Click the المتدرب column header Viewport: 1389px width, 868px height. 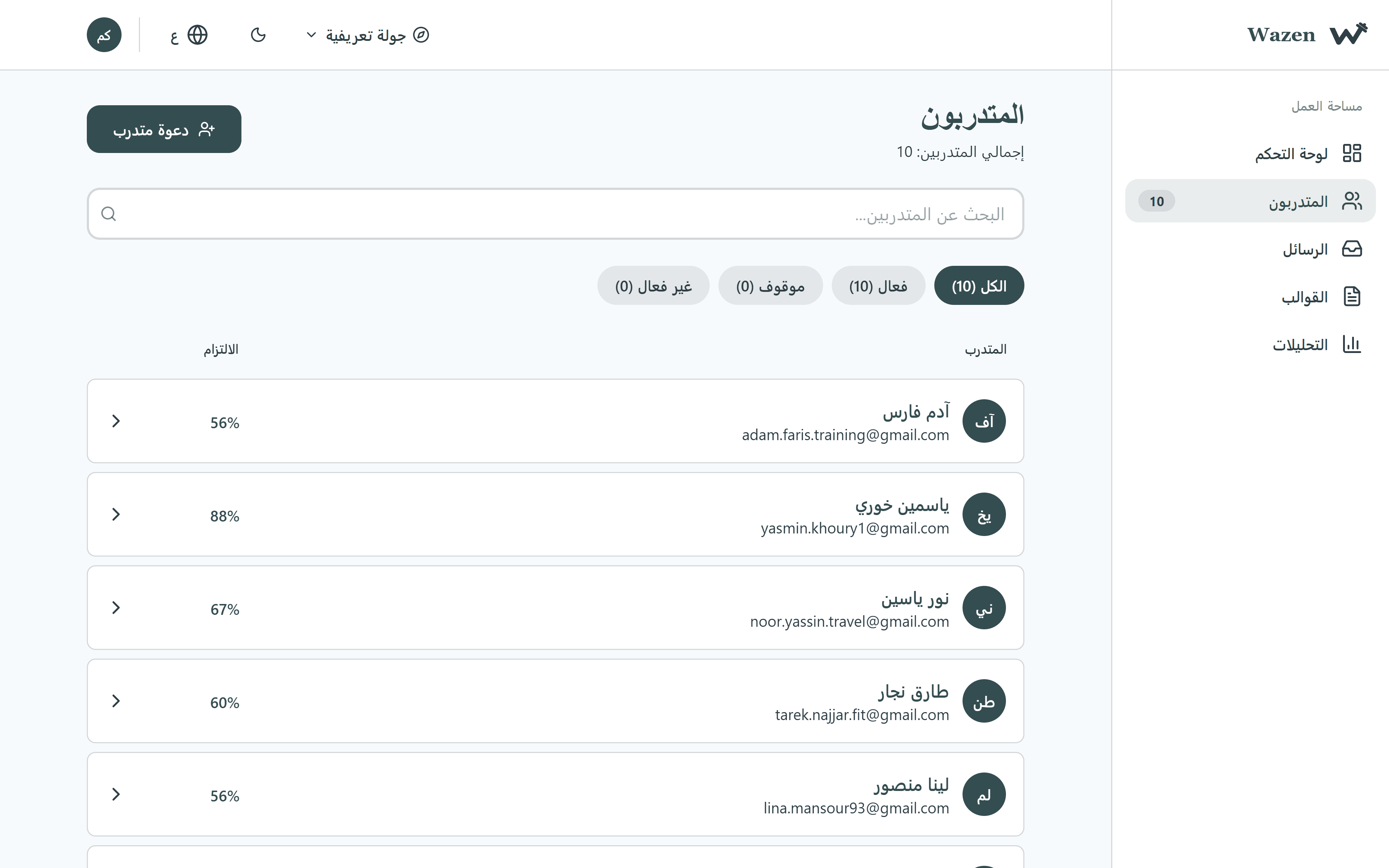coord(985,350)
